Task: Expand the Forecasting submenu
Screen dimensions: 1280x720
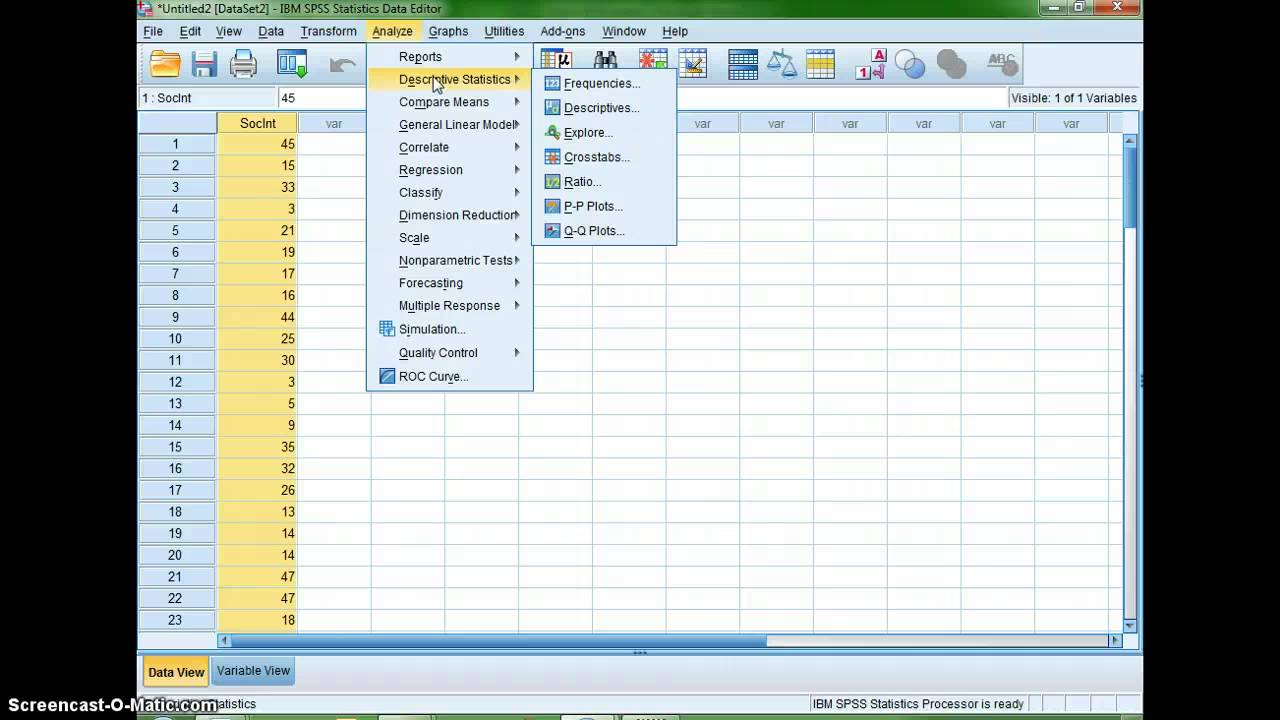Action: point(450,283)
